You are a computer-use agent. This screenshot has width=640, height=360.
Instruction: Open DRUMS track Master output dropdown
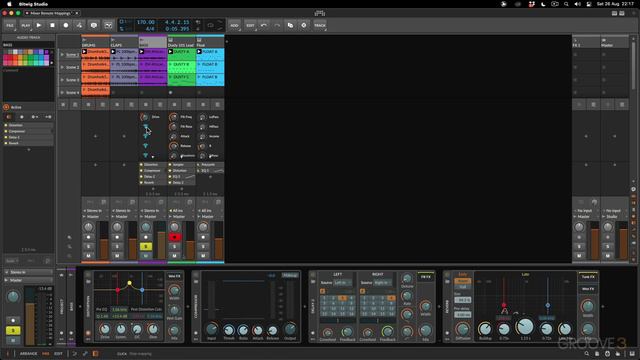(x=96, y=216)
